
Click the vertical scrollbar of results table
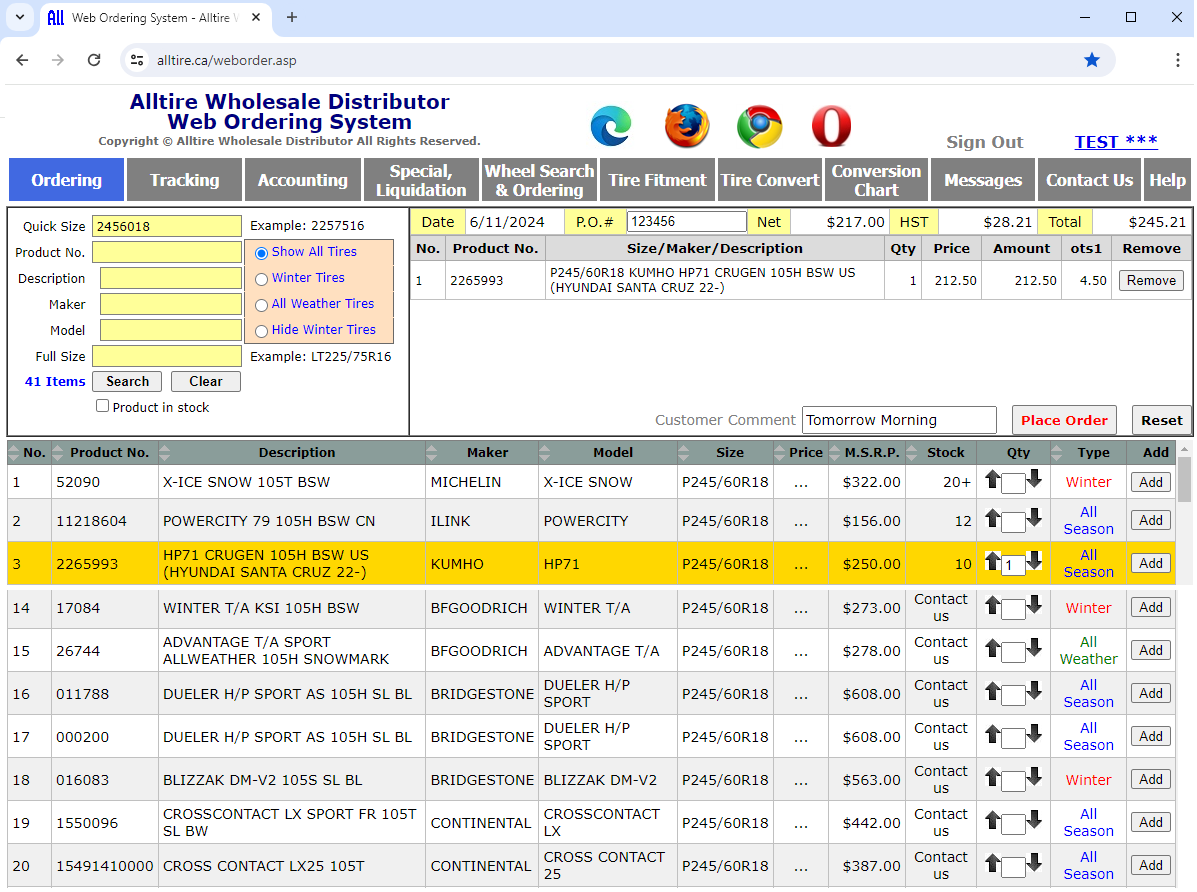[x=1184, y=480]
